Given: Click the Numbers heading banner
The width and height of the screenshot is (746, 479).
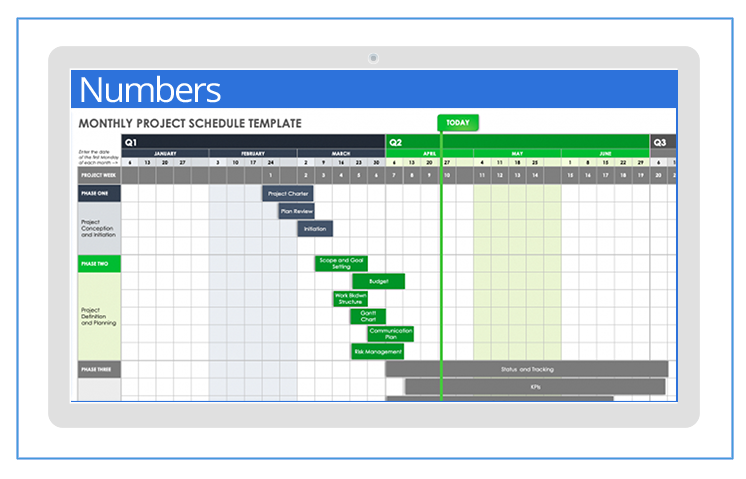Looking at the screenshot, I should pyautogui.click(x=374, y=89).
